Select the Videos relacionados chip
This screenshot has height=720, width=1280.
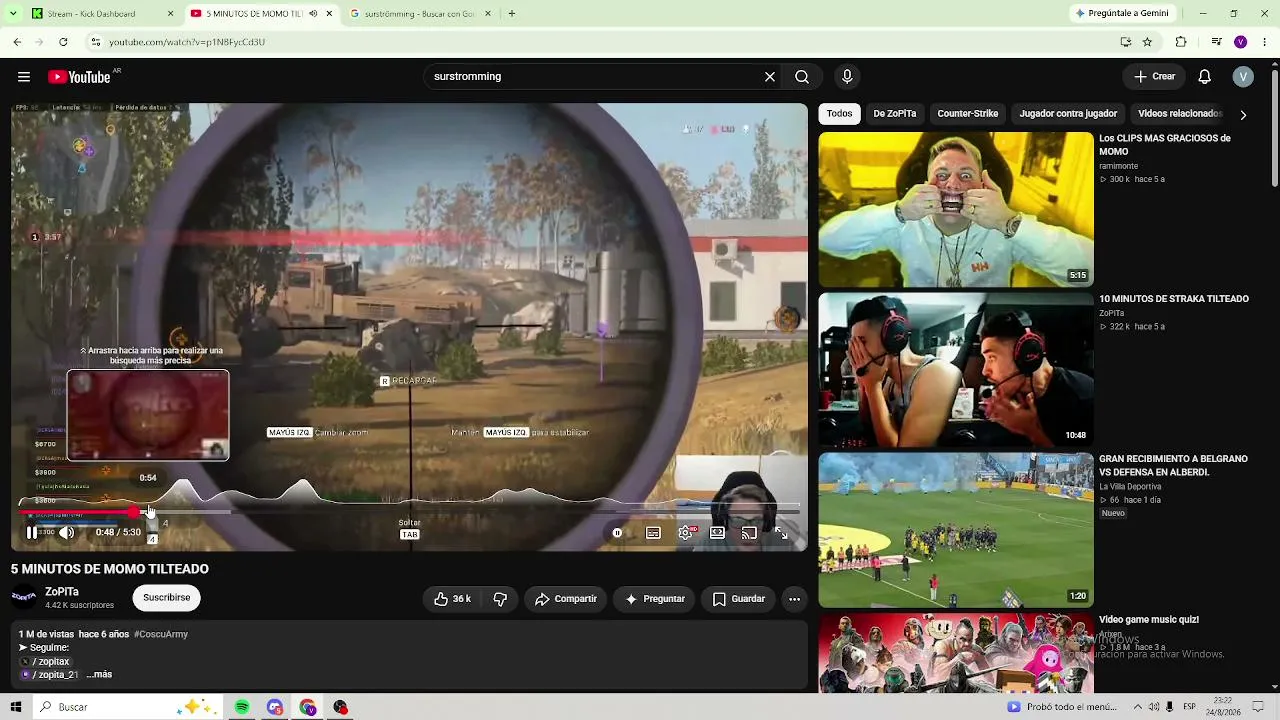click(x=1180, y=114)
